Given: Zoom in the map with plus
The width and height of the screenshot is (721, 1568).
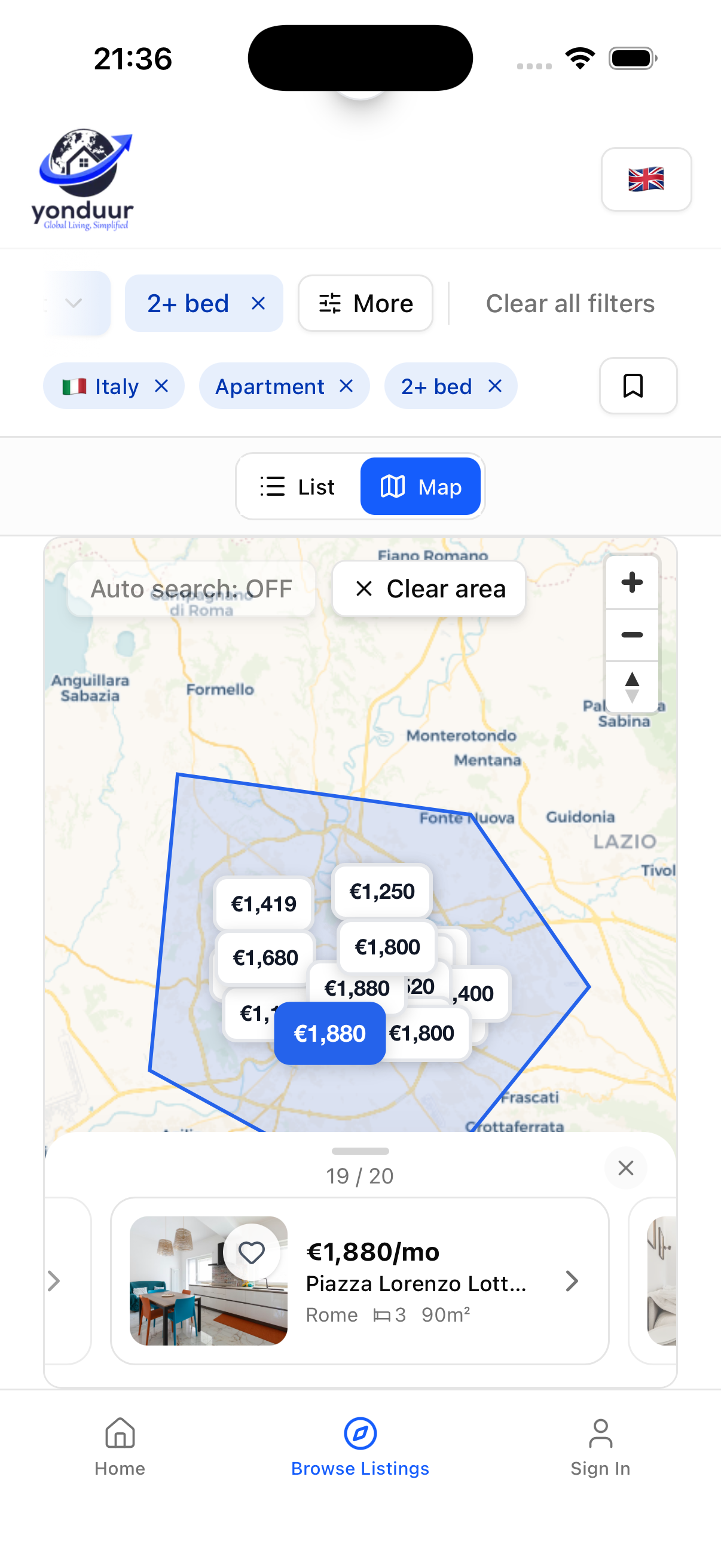Looking at the screenshot, I should click(x=631, y=582).
